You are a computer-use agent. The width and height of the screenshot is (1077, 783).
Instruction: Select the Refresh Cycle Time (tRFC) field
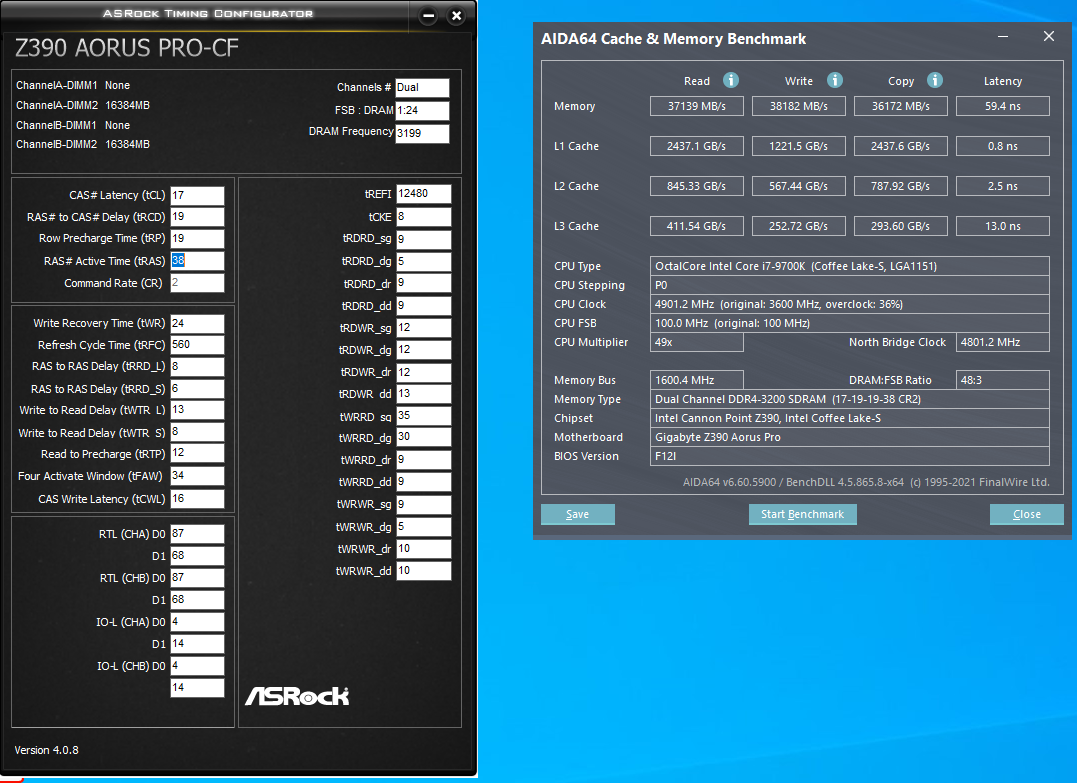[197, 345]
